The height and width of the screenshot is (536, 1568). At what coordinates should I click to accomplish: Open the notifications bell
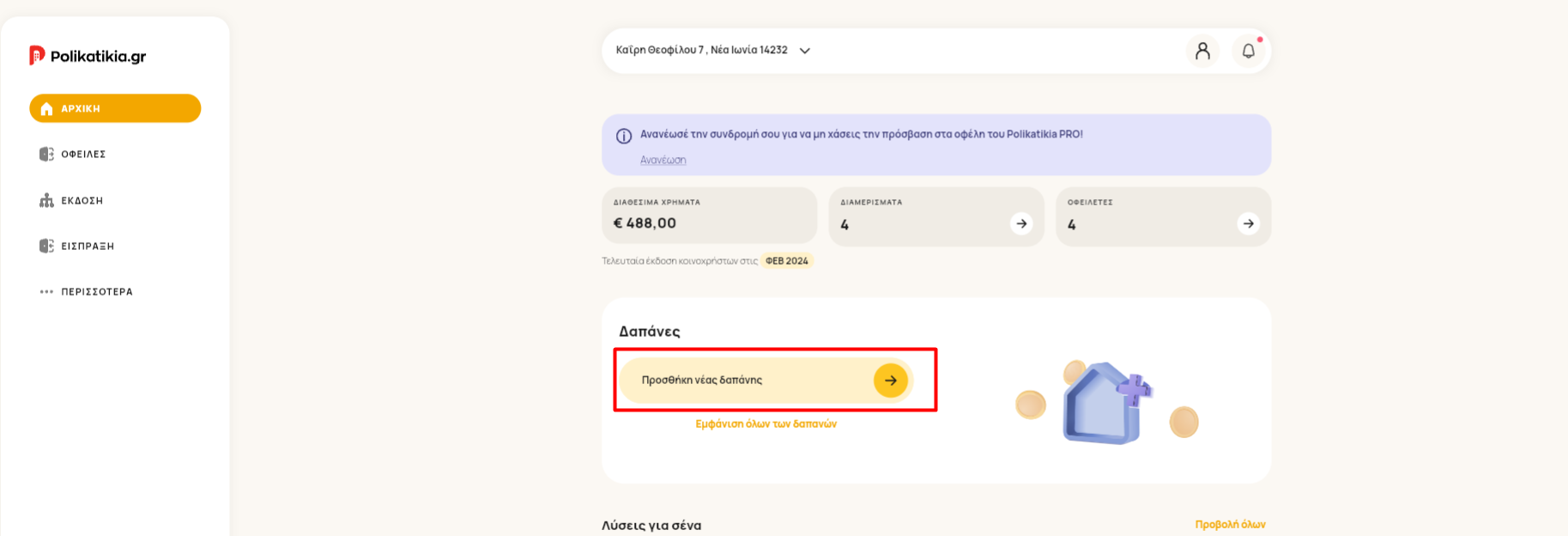click(1249, 51)
